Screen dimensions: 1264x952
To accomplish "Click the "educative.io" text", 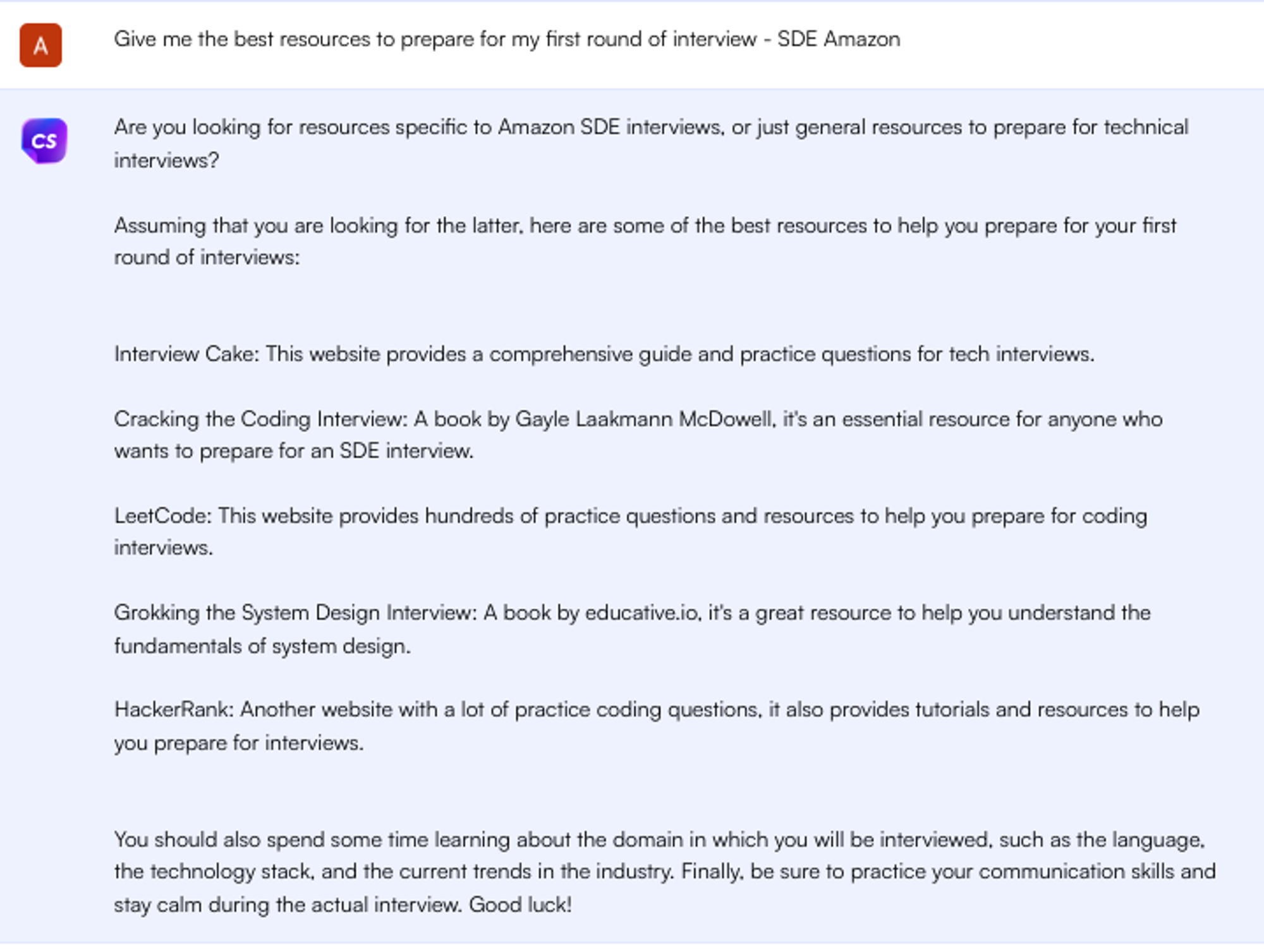I will [x=641, y=613].
